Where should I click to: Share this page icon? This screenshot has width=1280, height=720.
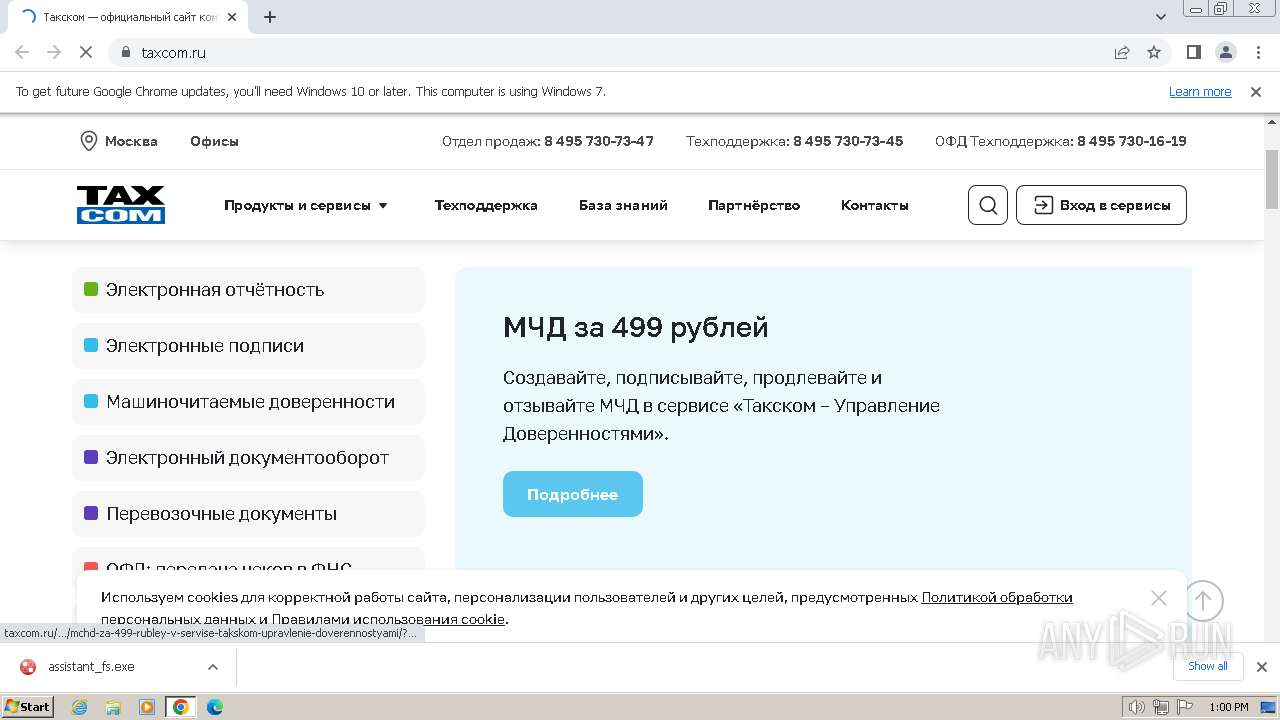point(1122,52)
